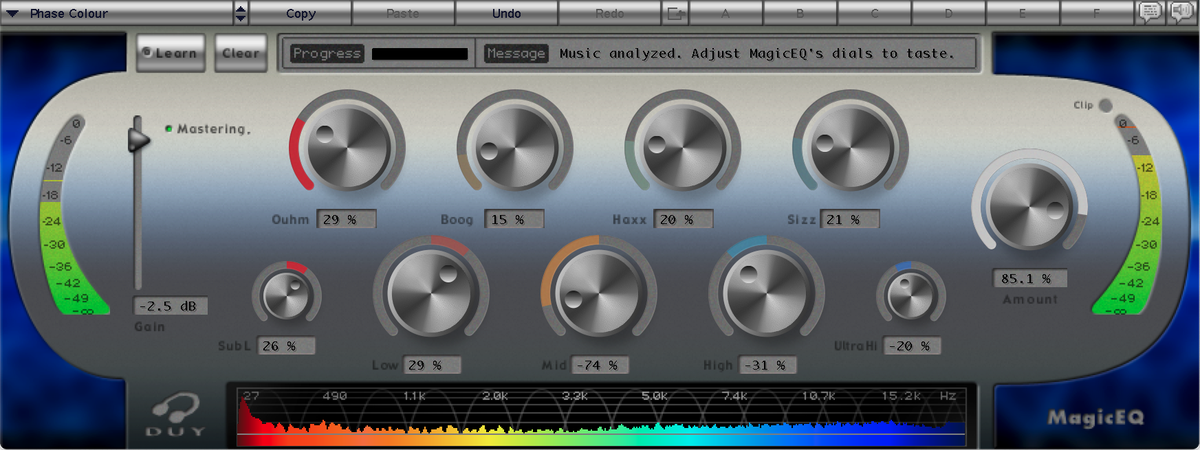Open the Phase Colour preset dropdown
The image size is (1200, 450).
(117, 14)
